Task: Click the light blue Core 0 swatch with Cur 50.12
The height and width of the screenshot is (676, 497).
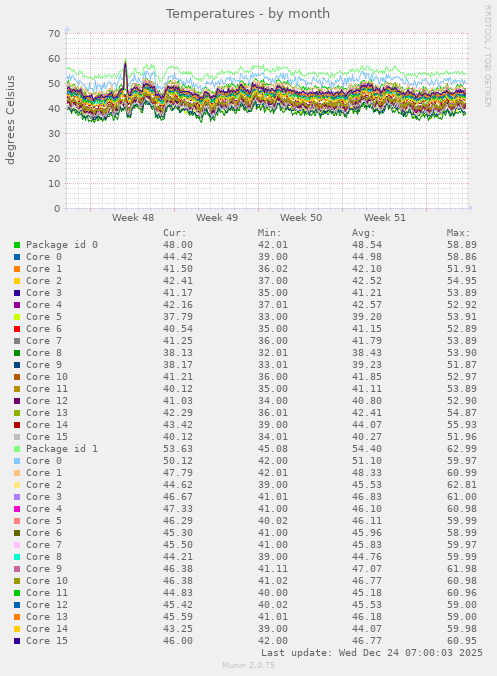Action: tap(17, 461)
